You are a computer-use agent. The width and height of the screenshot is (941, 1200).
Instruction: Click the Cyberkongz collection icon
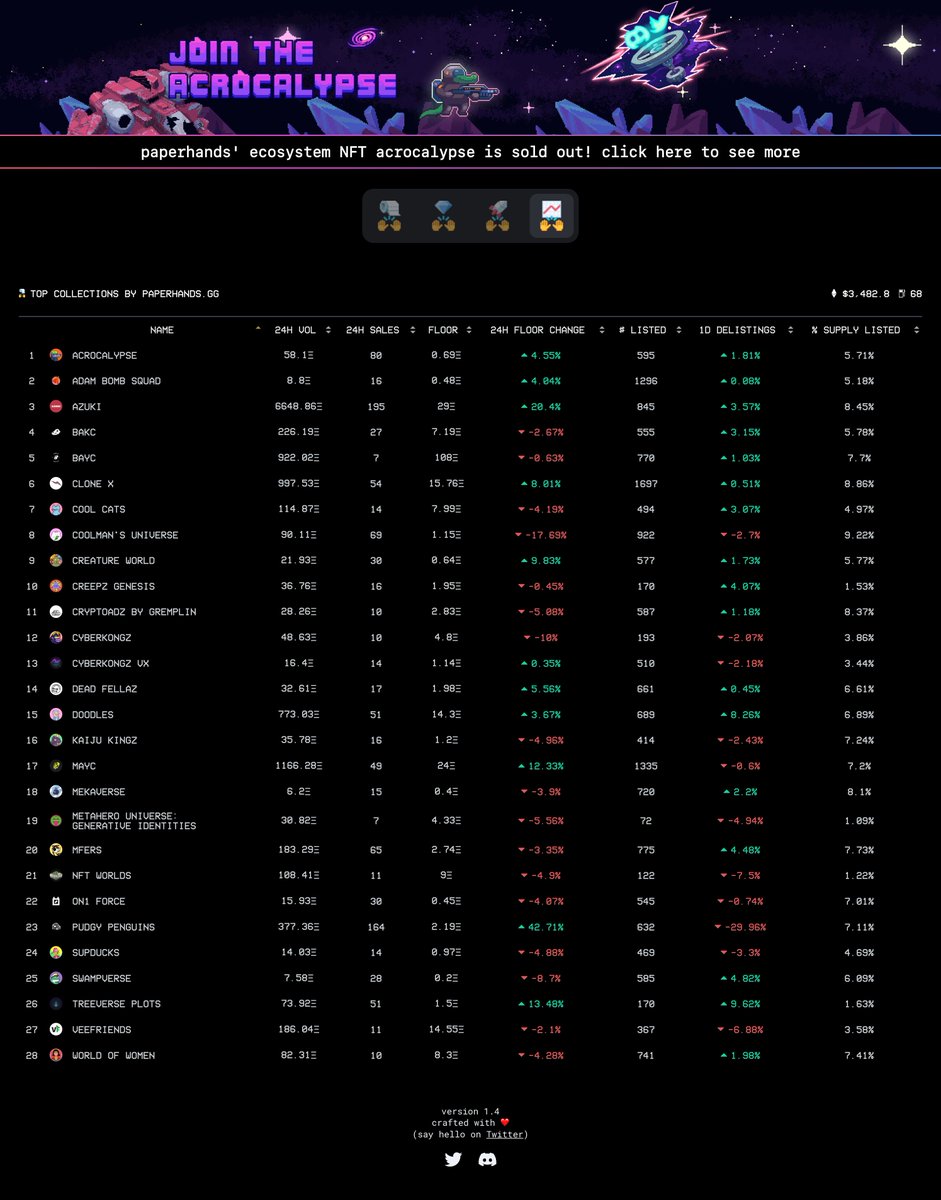pyautogui.click(x=56, y=637)
